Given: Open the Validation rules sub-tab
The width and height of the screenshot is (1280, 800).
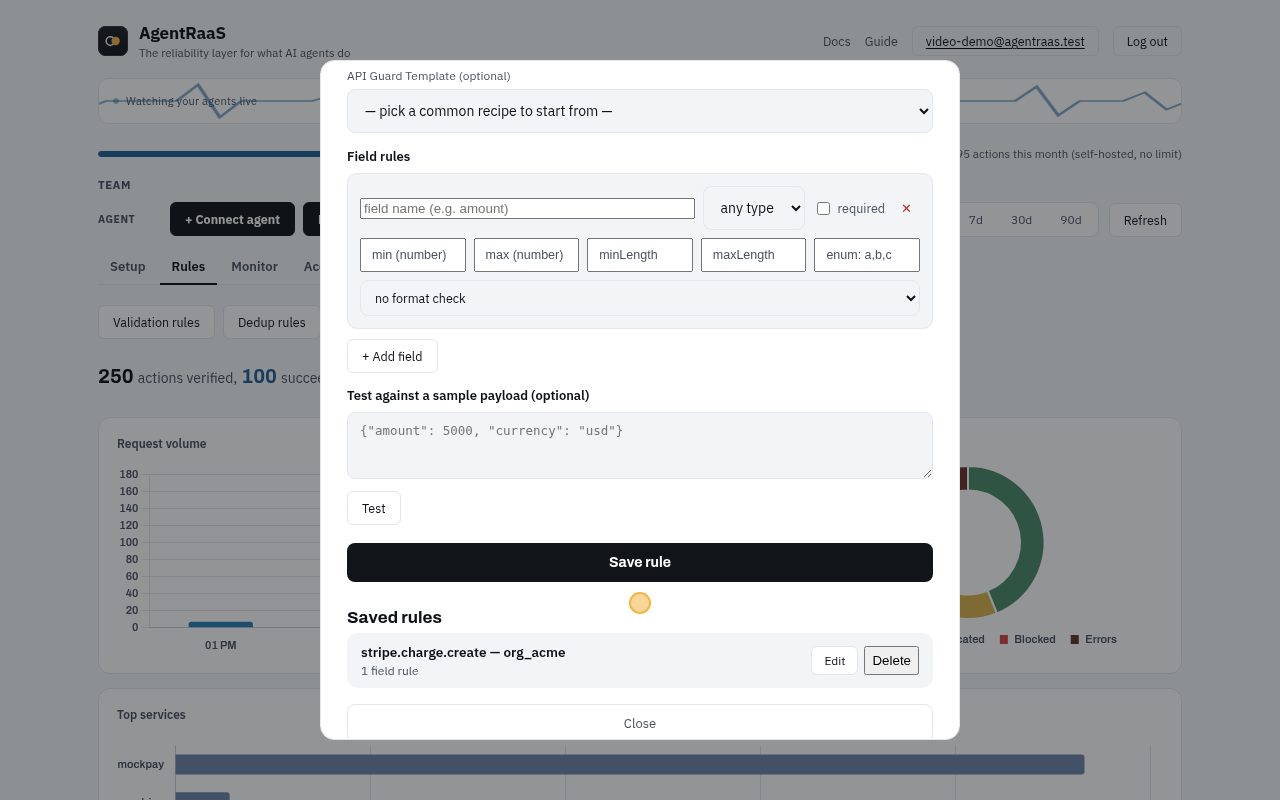Looking at the screenshot, I should pos(156,322).
